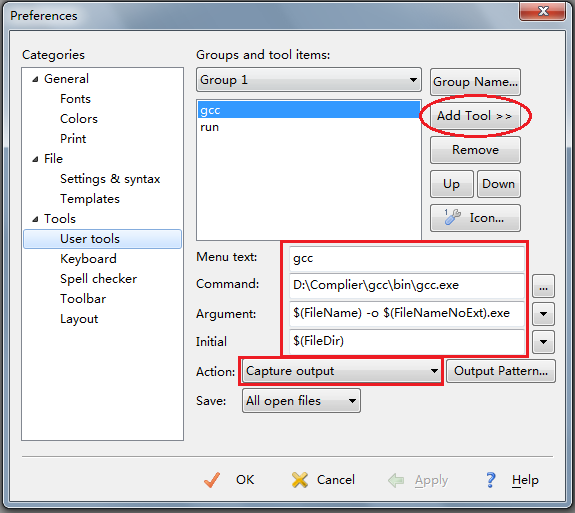
Task: Click the wrench Icon... button
Action: tap(475, 218)
